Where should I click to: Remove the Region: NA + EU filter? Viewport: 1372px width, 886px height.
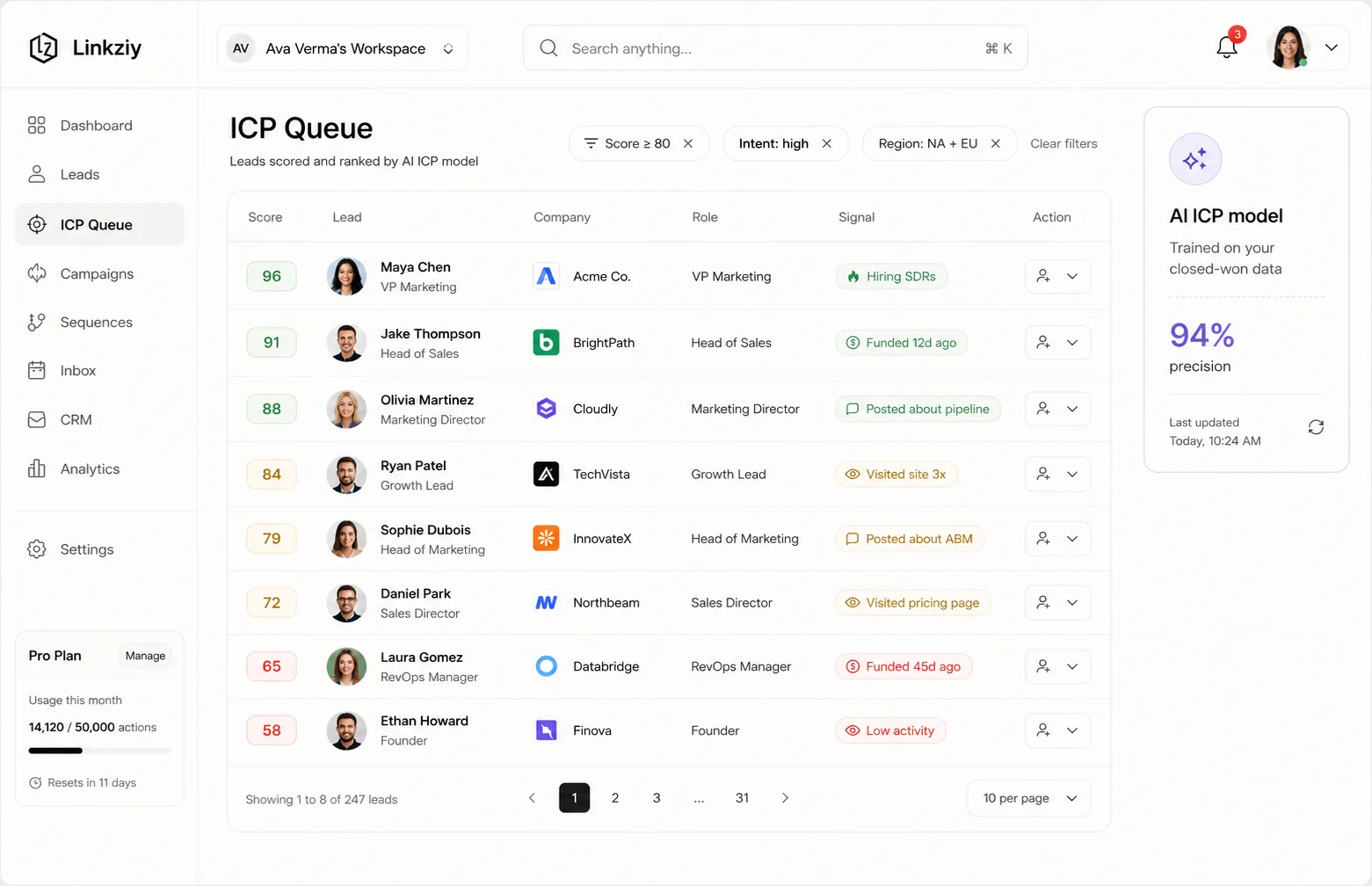point(996,143)
